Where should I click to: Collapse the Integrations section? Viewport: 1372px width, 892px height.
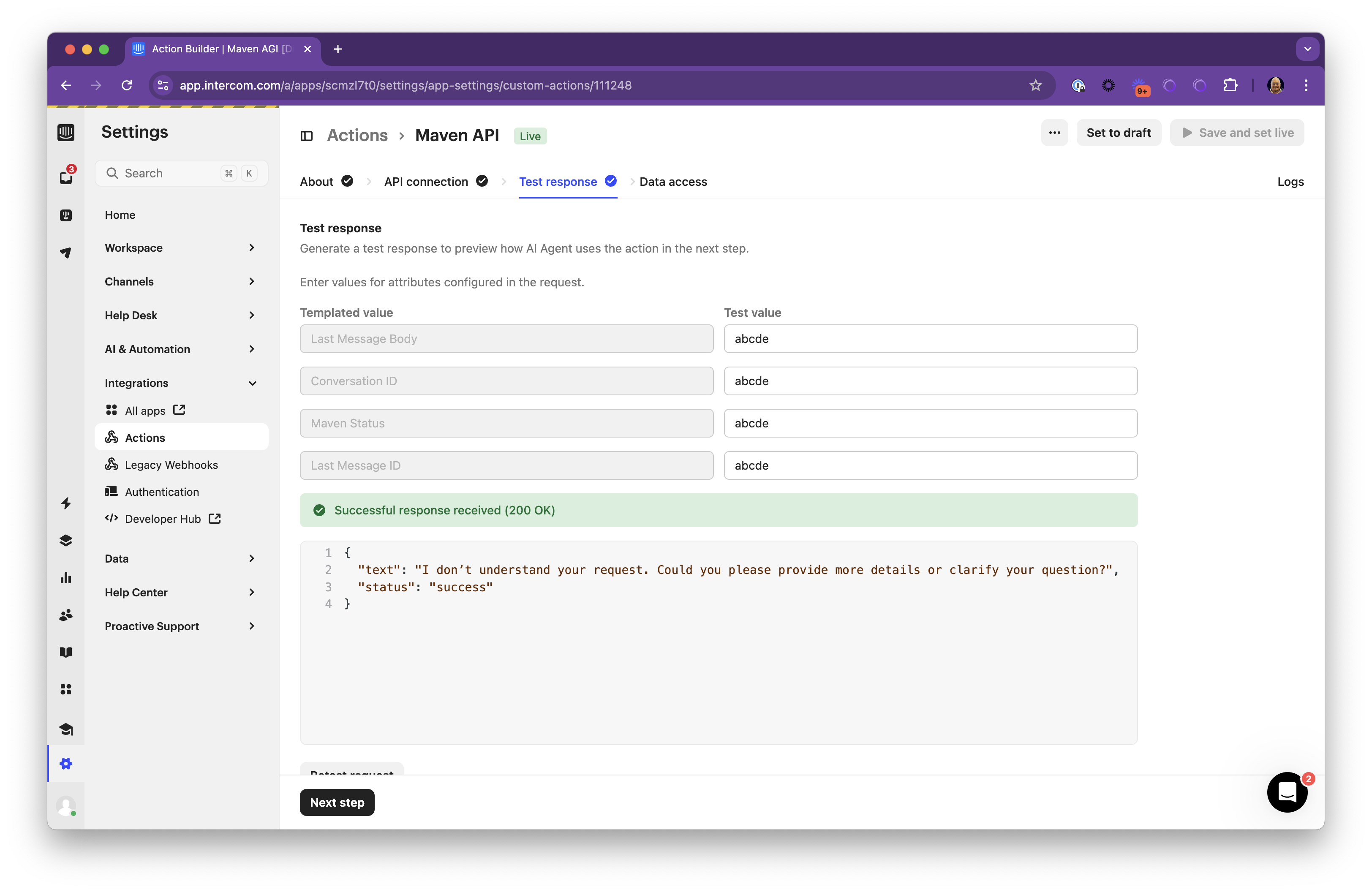(180, 383)
